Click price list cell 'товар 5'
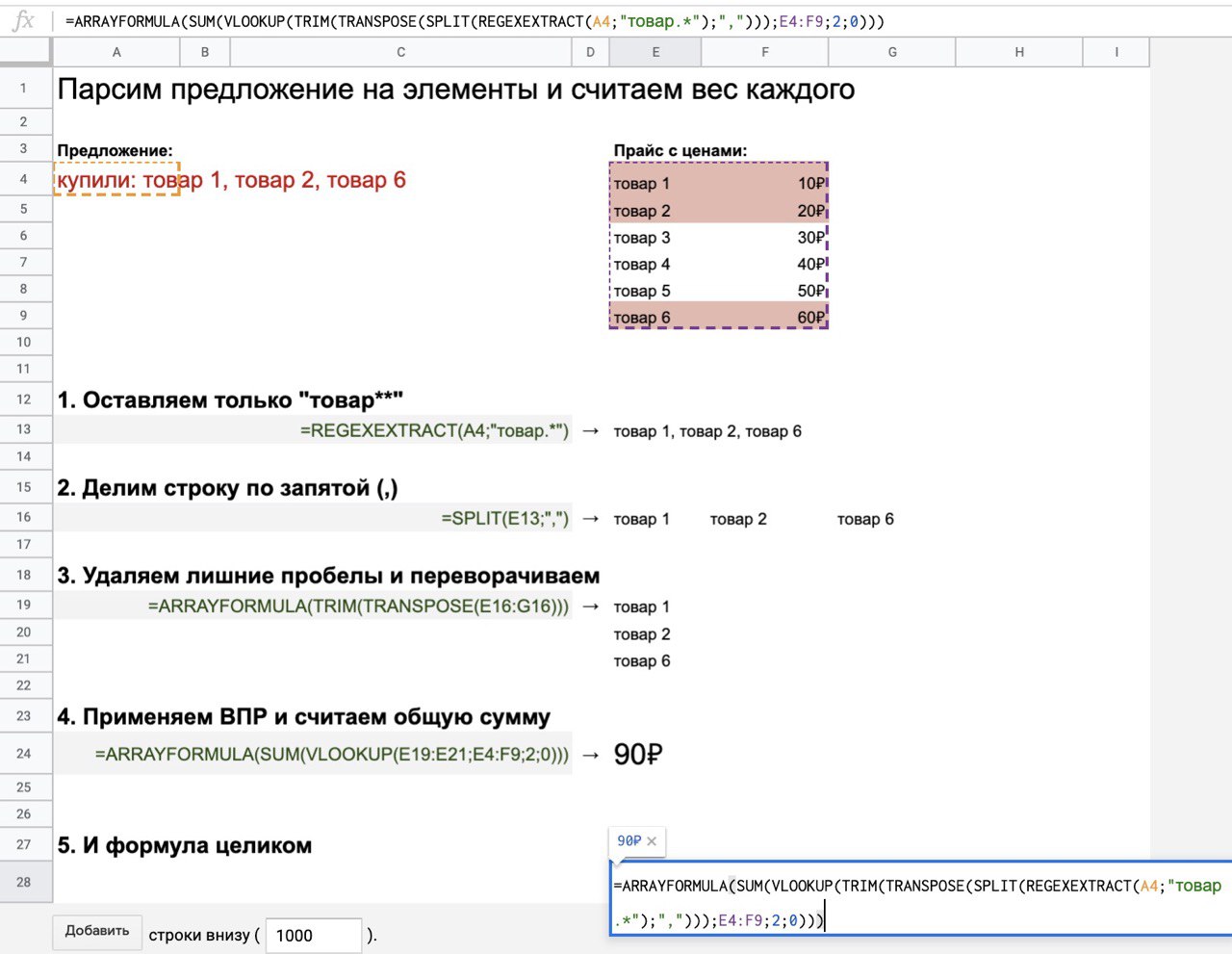 click(x=642, y=291)
